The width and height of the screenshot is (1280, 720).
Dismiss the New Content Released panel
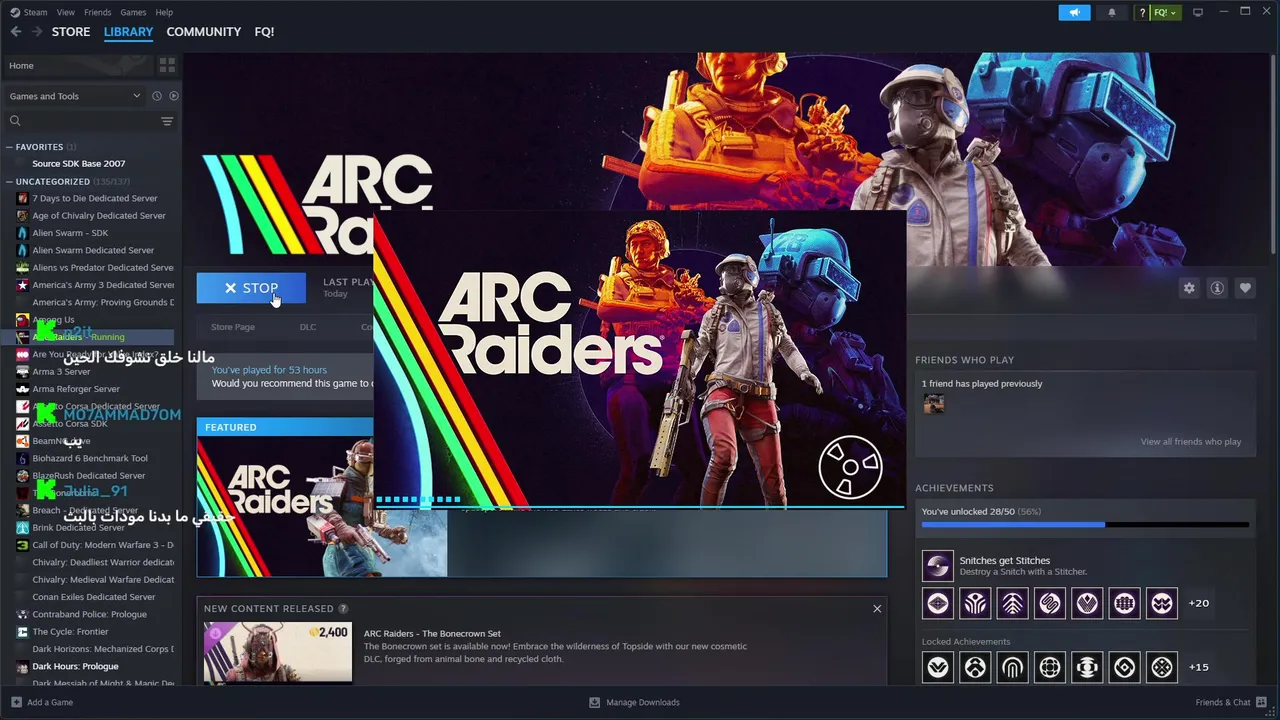(x=877, y=608)
